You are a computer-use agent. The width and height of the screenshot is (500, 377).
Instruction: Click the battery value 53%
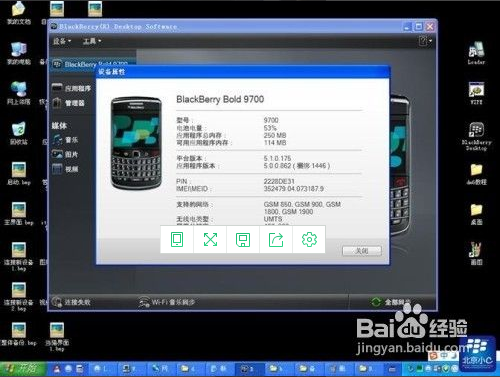[x=270, y=128]
